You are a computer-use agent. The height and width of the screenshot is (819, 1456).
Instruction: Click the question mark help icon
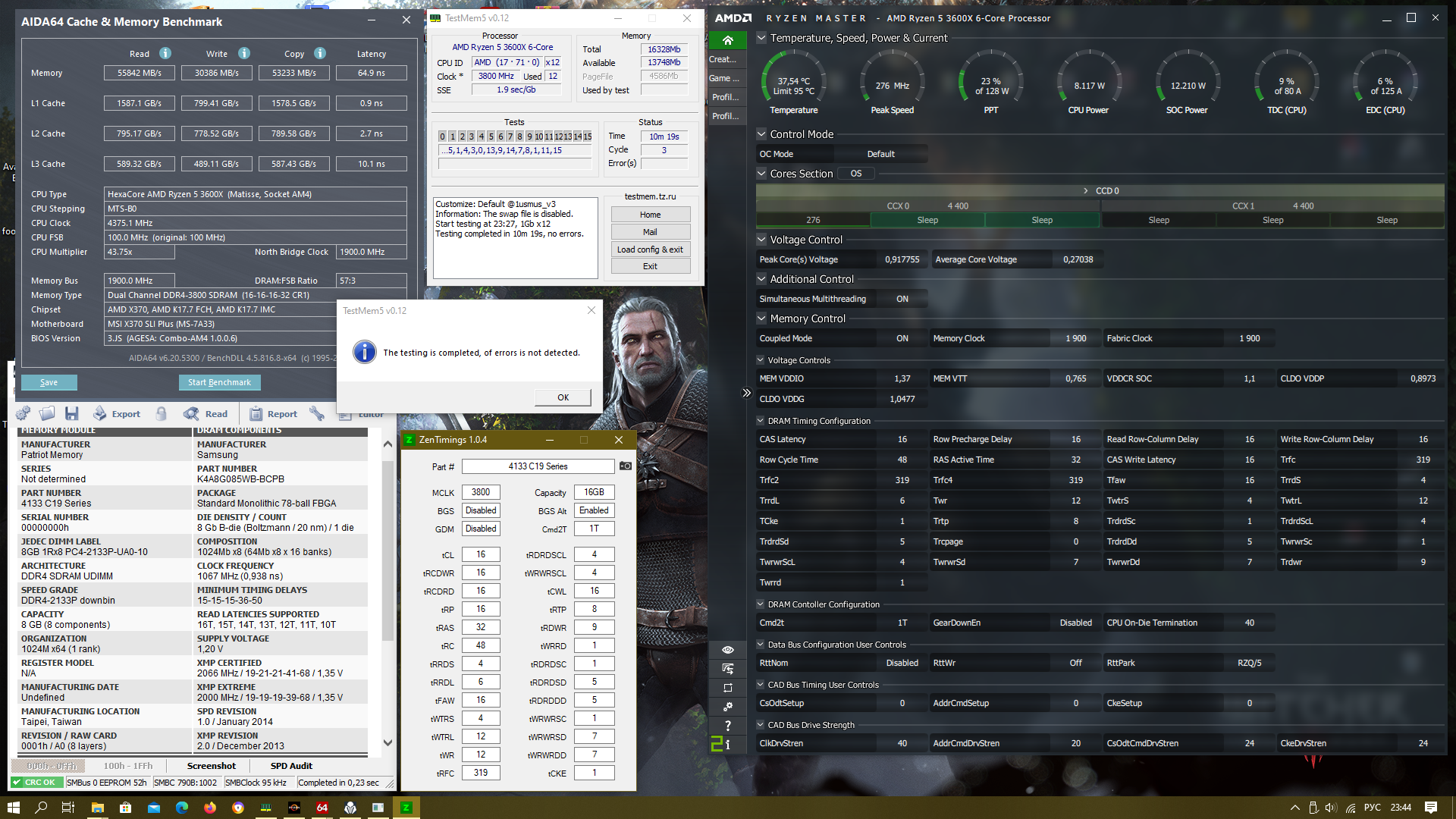click(x=727, y=726)
